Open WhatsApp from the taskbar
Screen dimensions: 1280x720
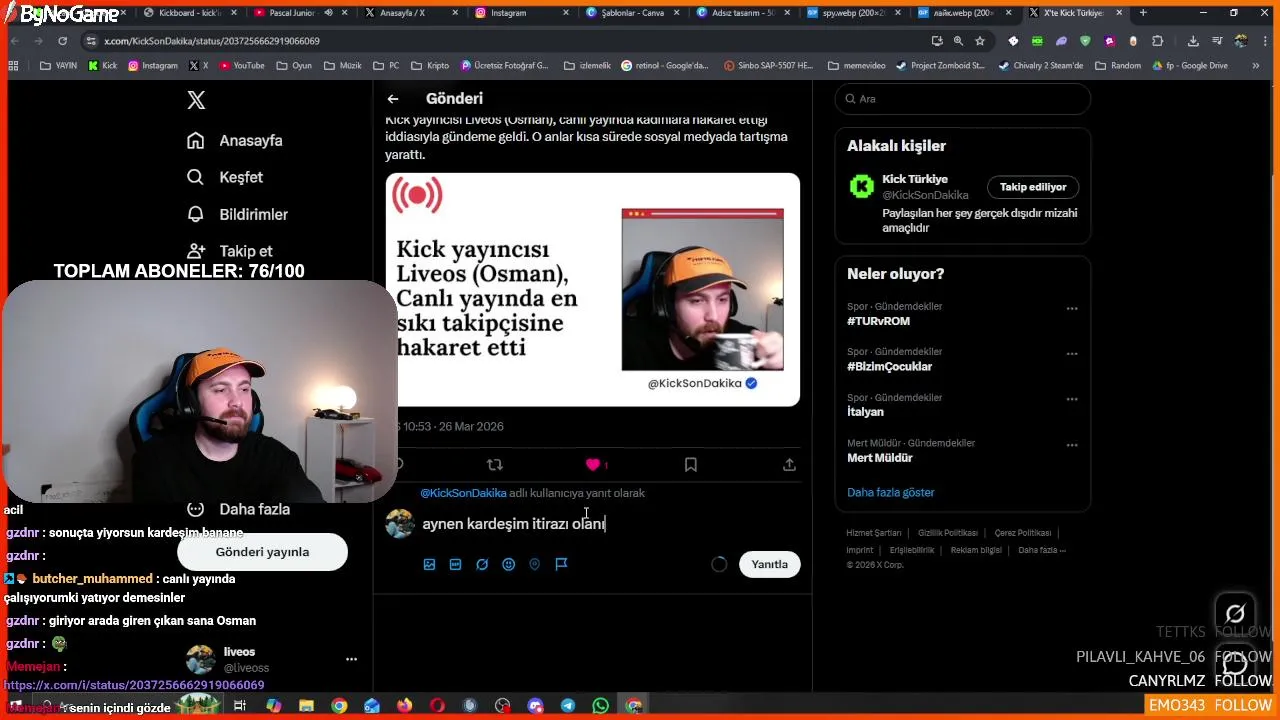(600, 706)
